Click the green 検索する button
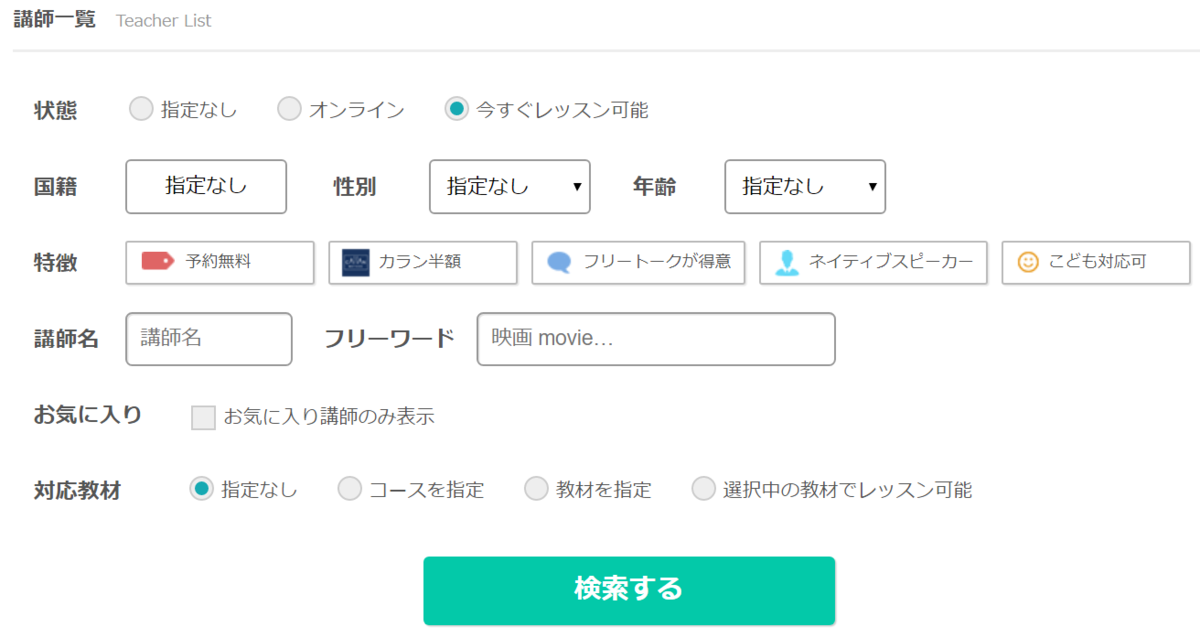The height and width of the screenshot is (638, 1200). (629, 591)
